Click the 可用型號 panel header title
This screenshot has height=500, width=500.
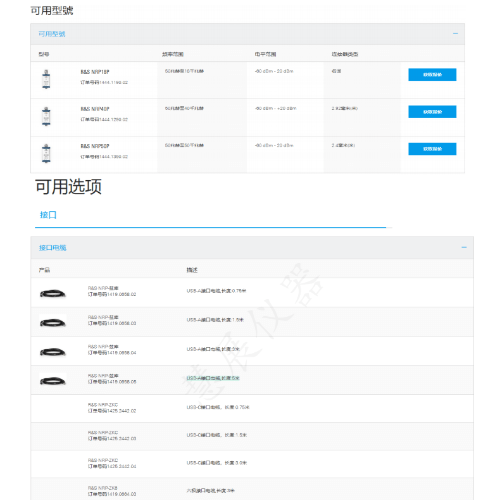click(52, 34)
